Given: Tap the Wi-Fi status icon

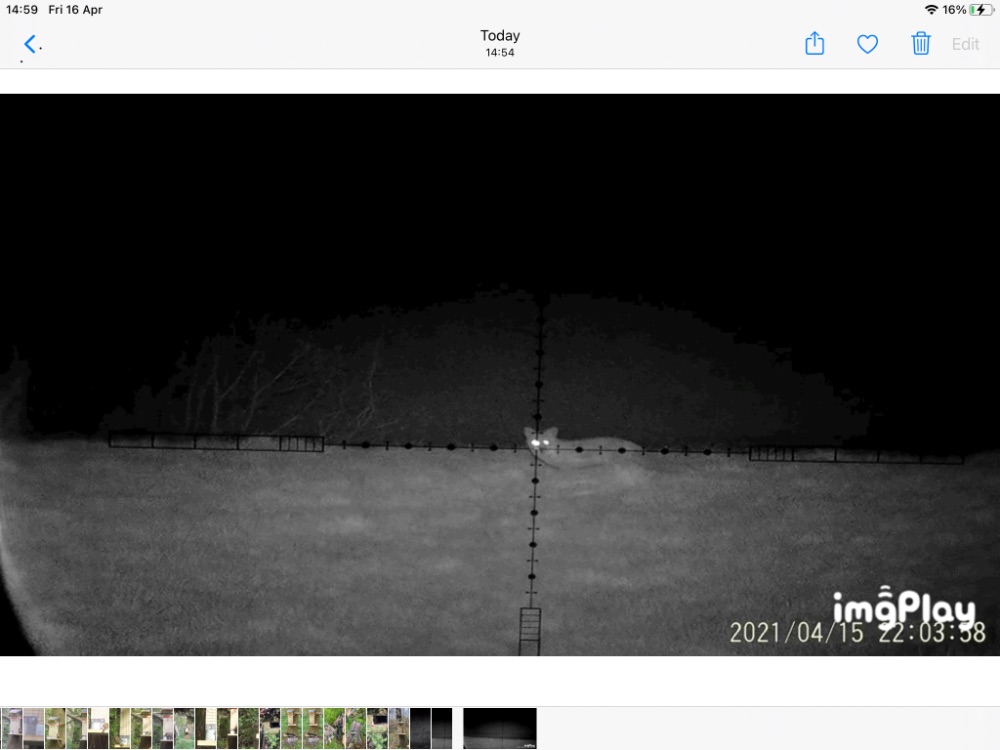Looking at the screenshot, I should pos(931,10).
